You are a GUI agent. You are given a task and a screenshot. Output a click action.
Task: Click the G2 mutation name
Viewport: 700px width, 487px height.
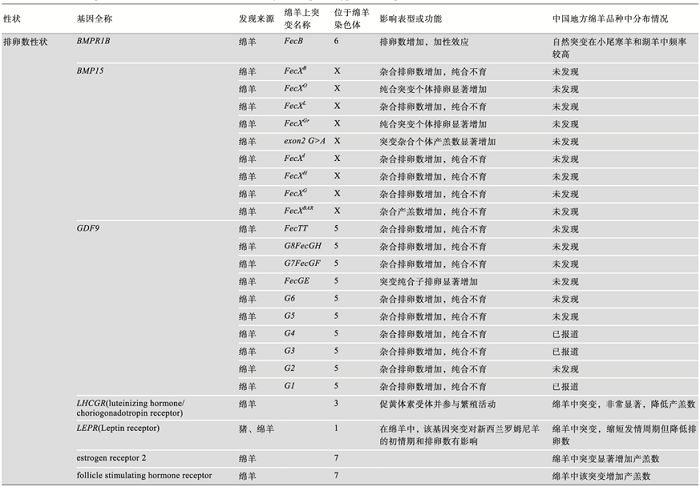289,368
